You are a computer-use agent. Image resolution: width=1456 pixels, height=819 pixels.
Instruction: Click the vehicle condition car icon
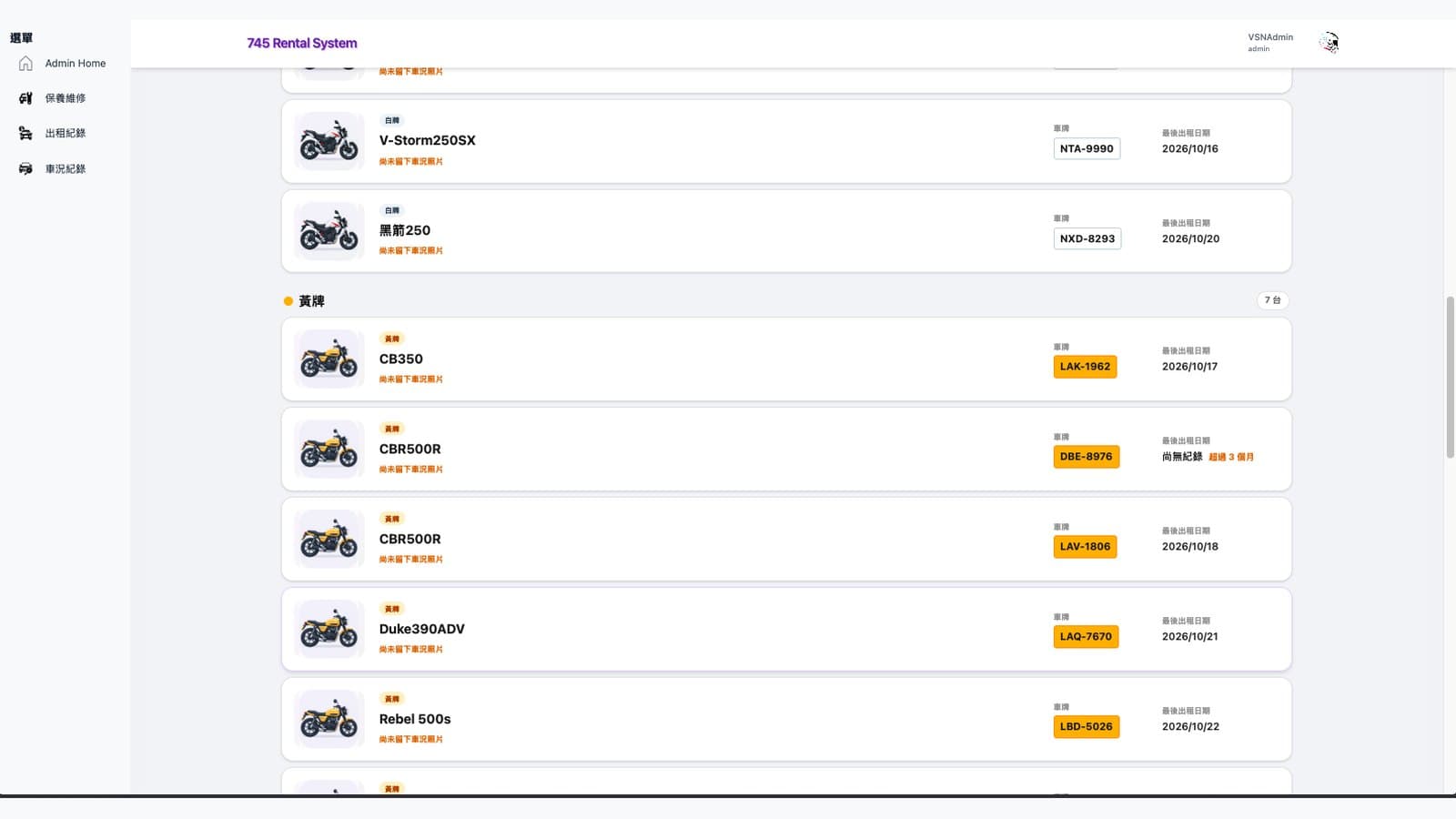coord(25,169)
